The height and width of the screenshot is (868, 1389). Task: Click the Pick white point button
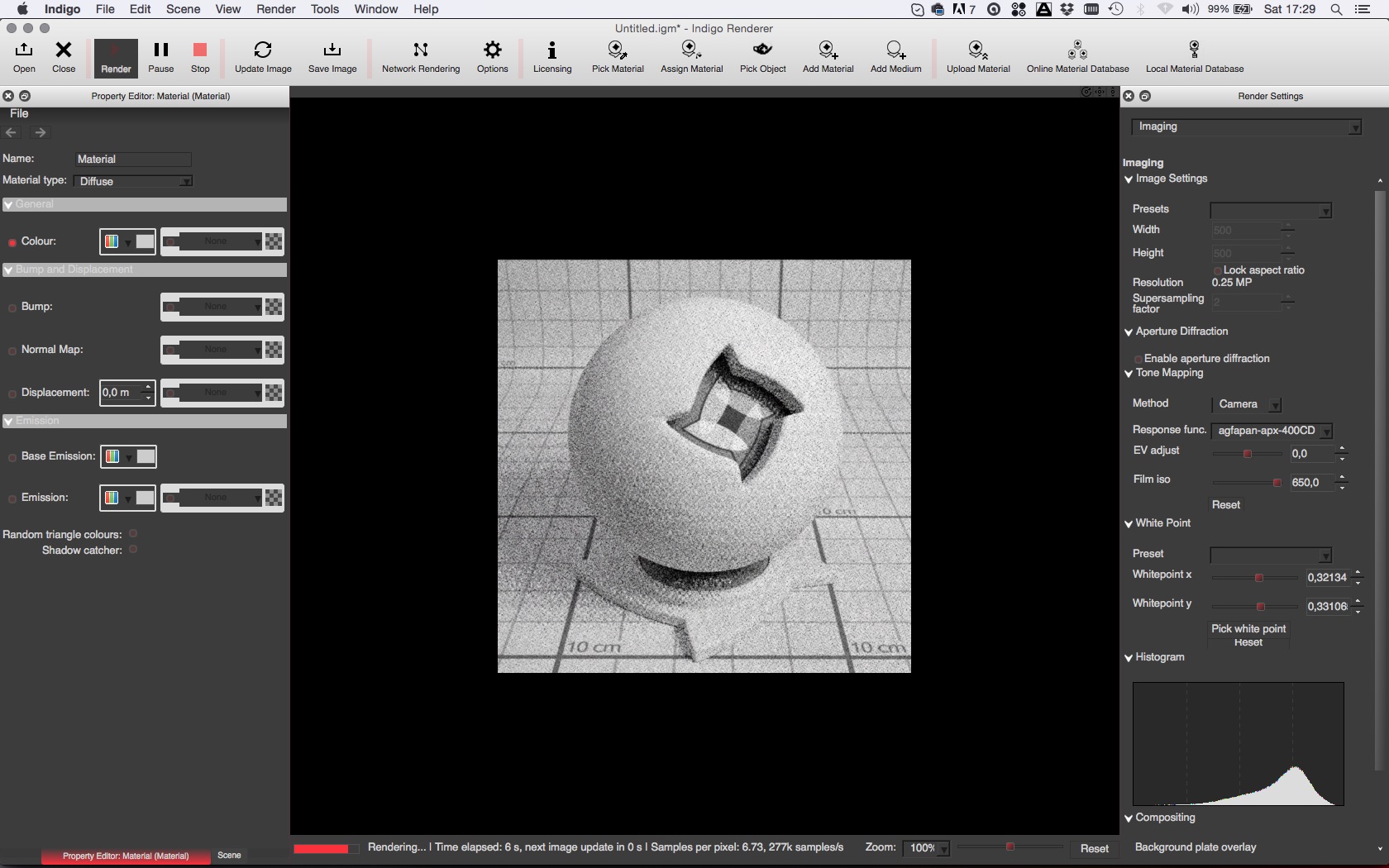(1248, 628)
